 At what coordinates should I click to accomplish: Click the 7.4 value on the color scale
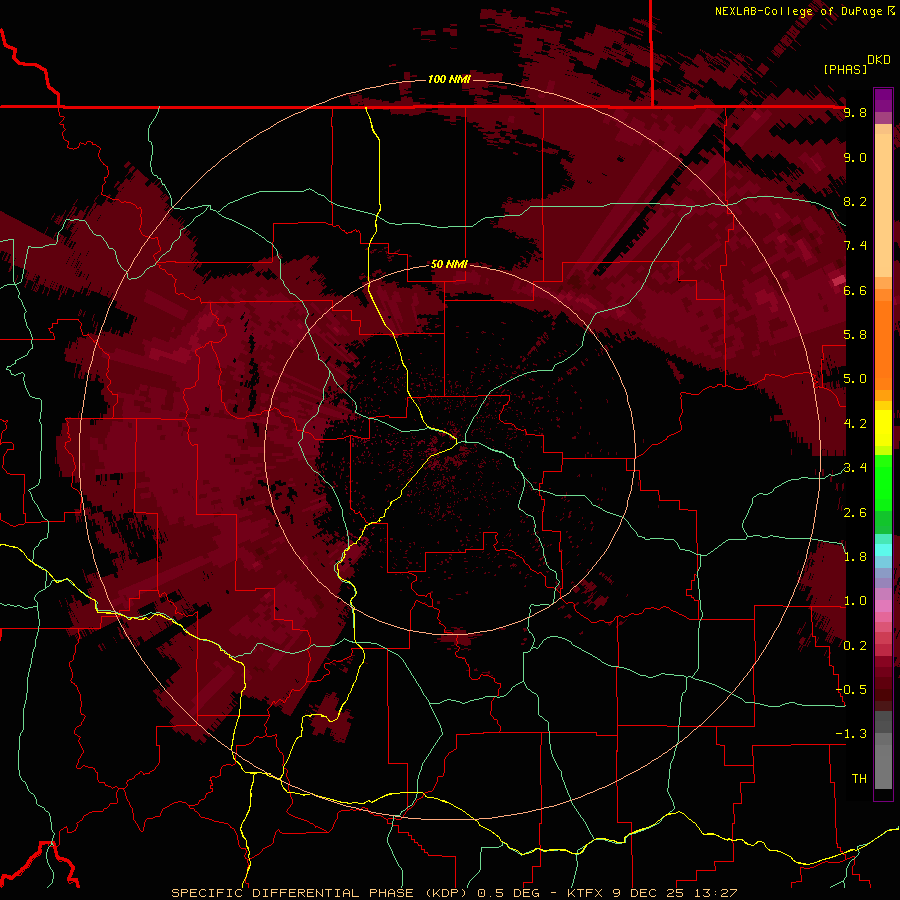(855, 246)
